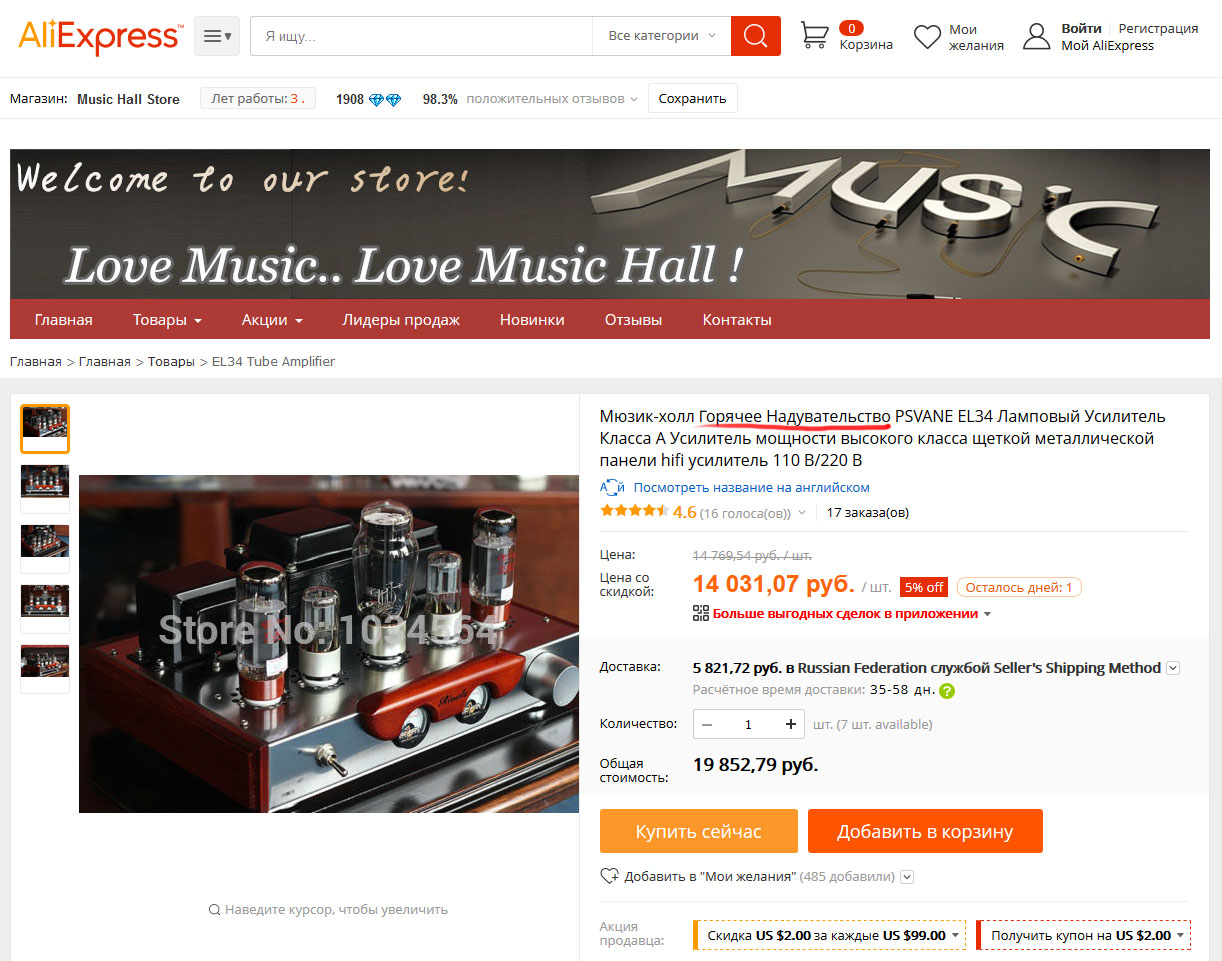The height and width of the screenshot is (961, 1222).
Task: Select the second product thumbnail image
Action: coord(45,485)
